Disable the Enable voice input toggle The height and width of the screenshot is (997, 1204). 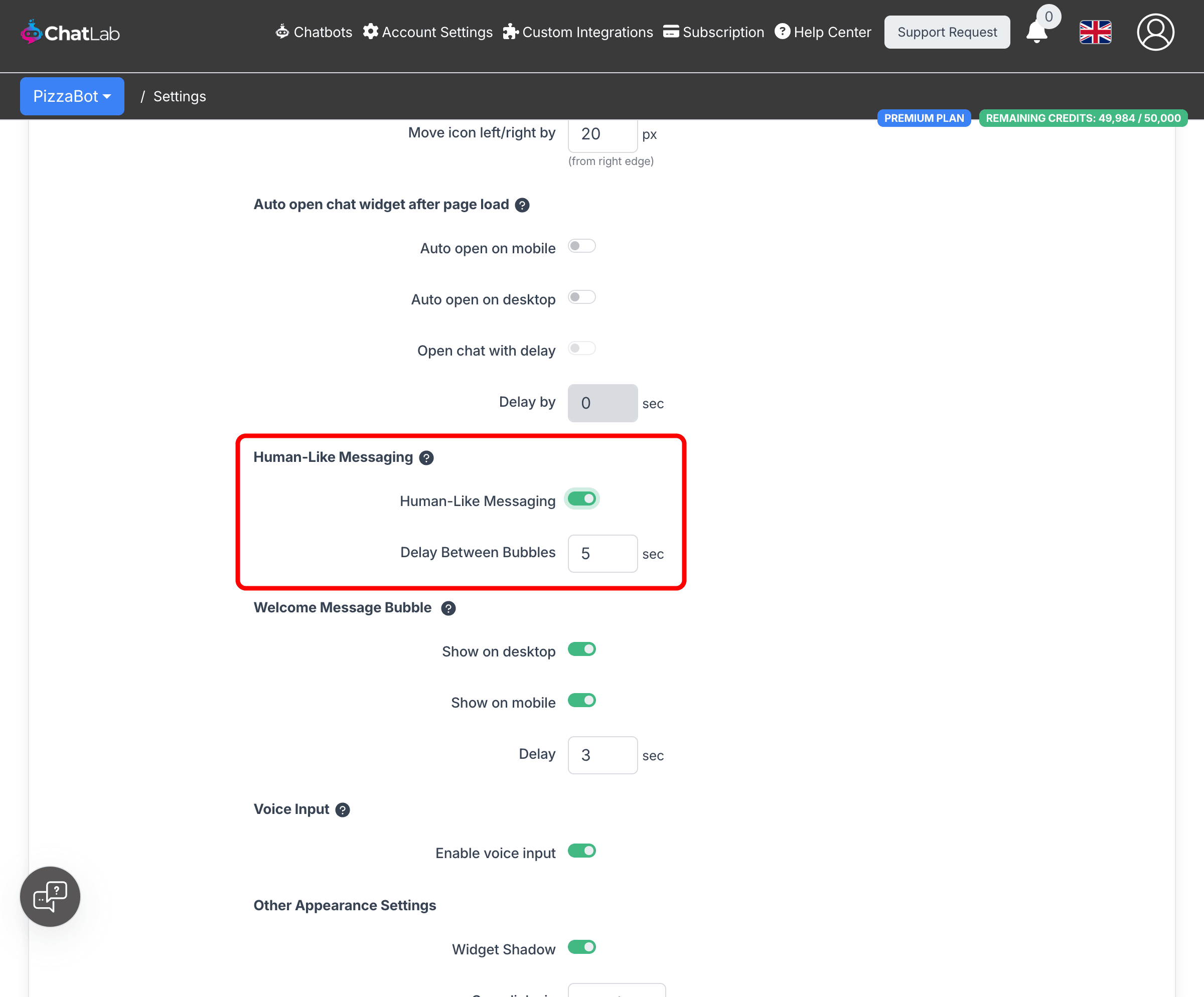click(581, 851)
